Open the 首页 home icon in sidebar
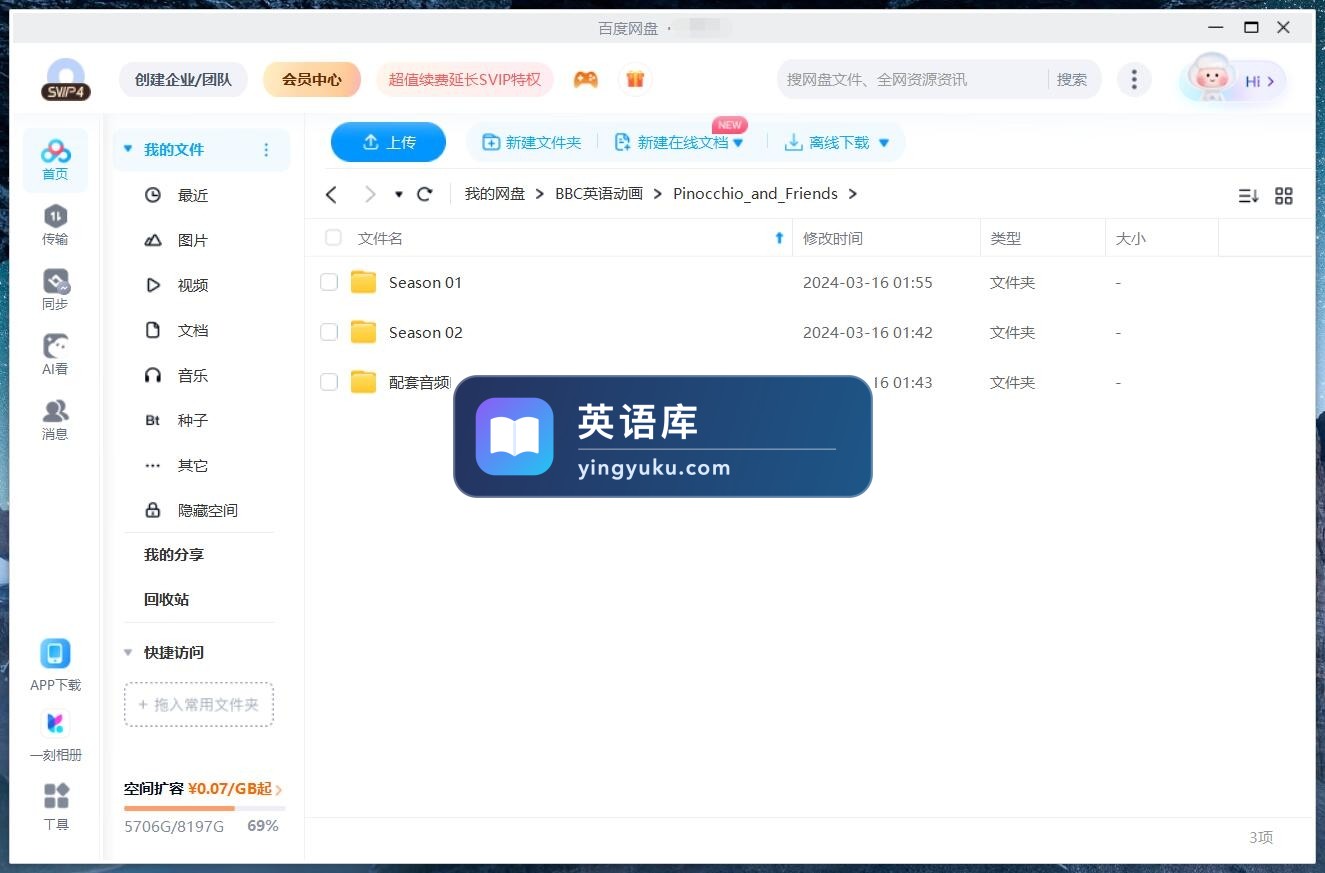 (x=55, y=160)
